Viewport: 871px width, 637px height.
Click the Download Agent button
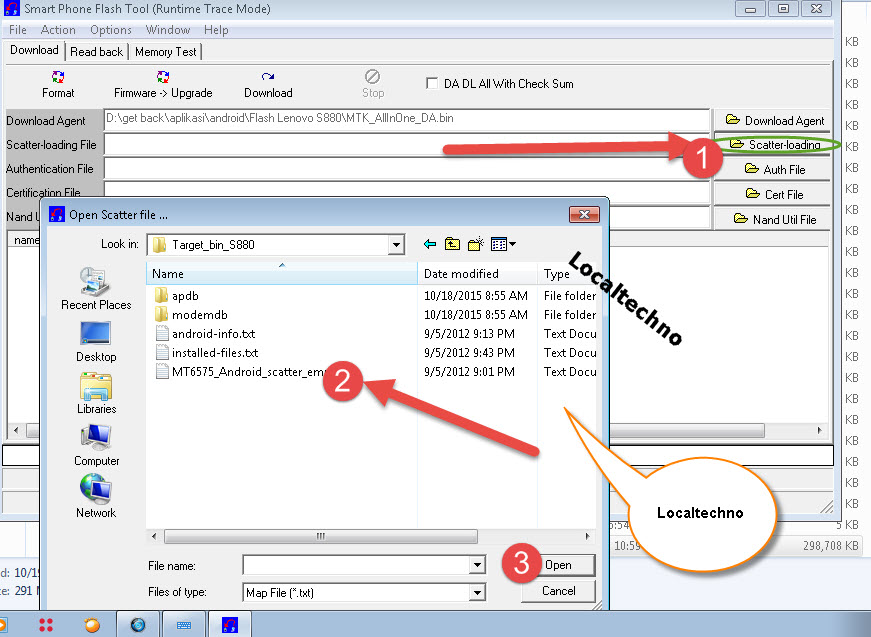click(774, 121)
